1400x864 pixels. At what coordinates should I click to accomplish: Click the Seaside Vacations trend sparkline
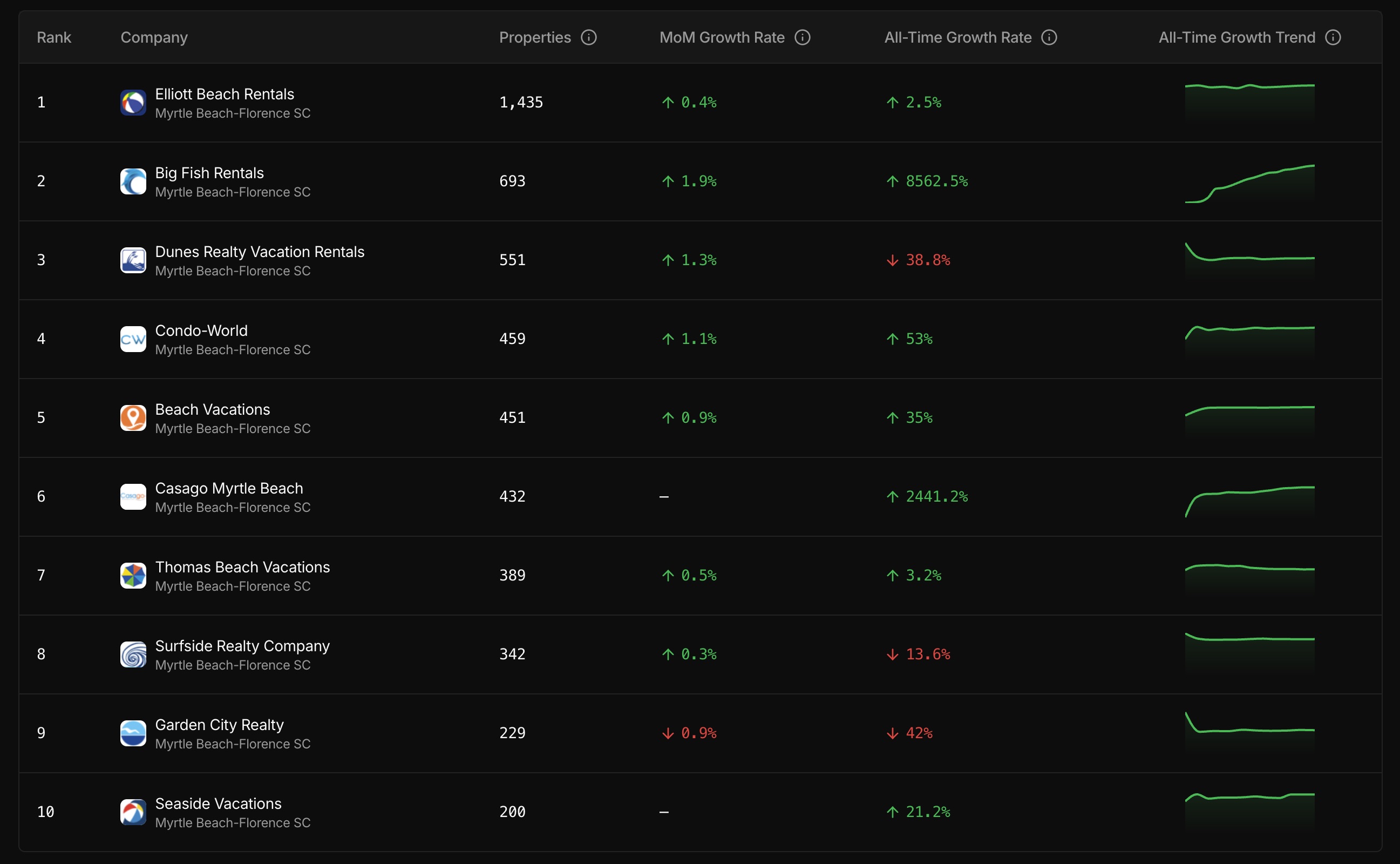1250,812
